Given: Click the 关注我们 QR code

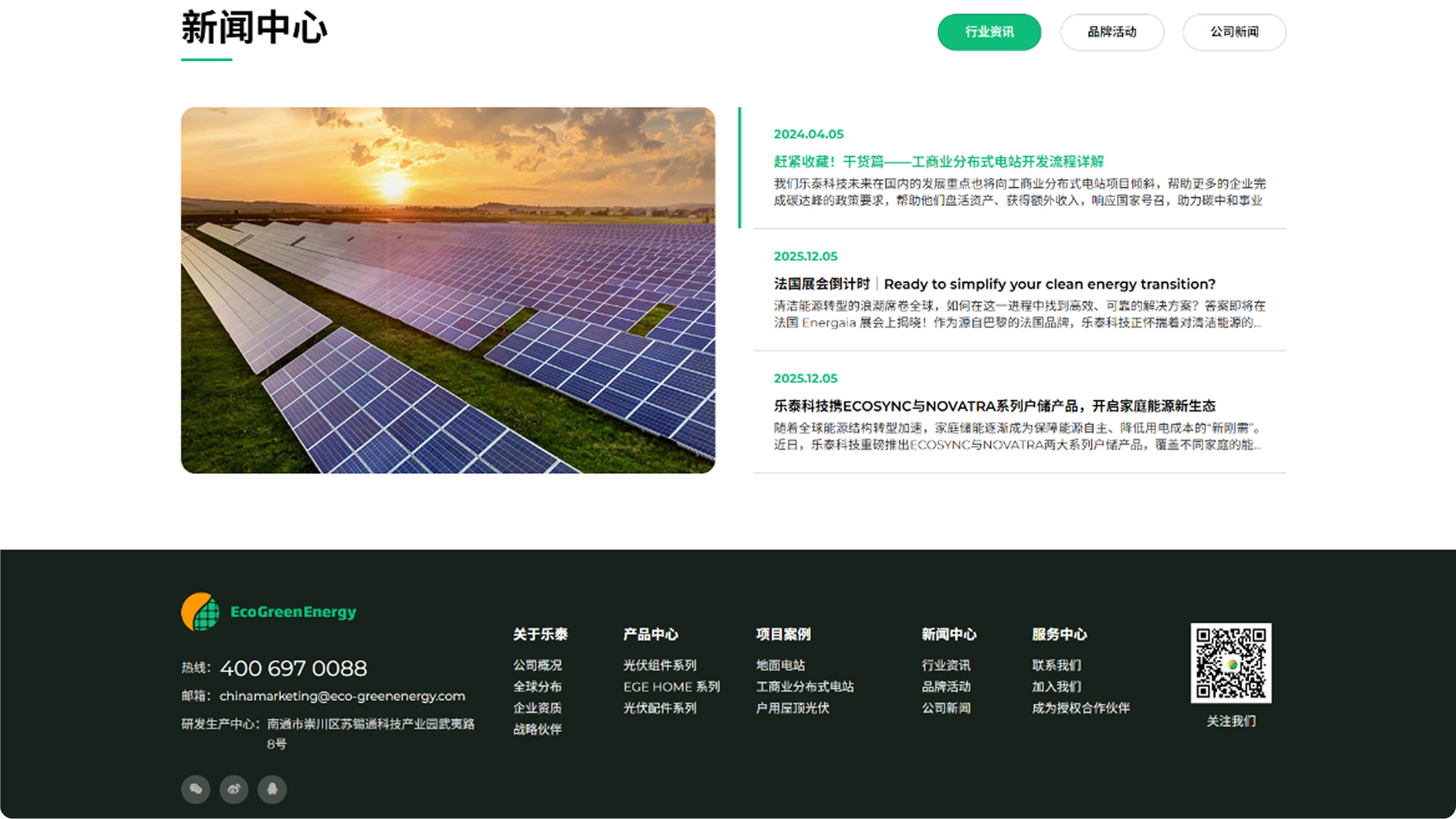Looking at the screenshot, I should [1231, 665].
